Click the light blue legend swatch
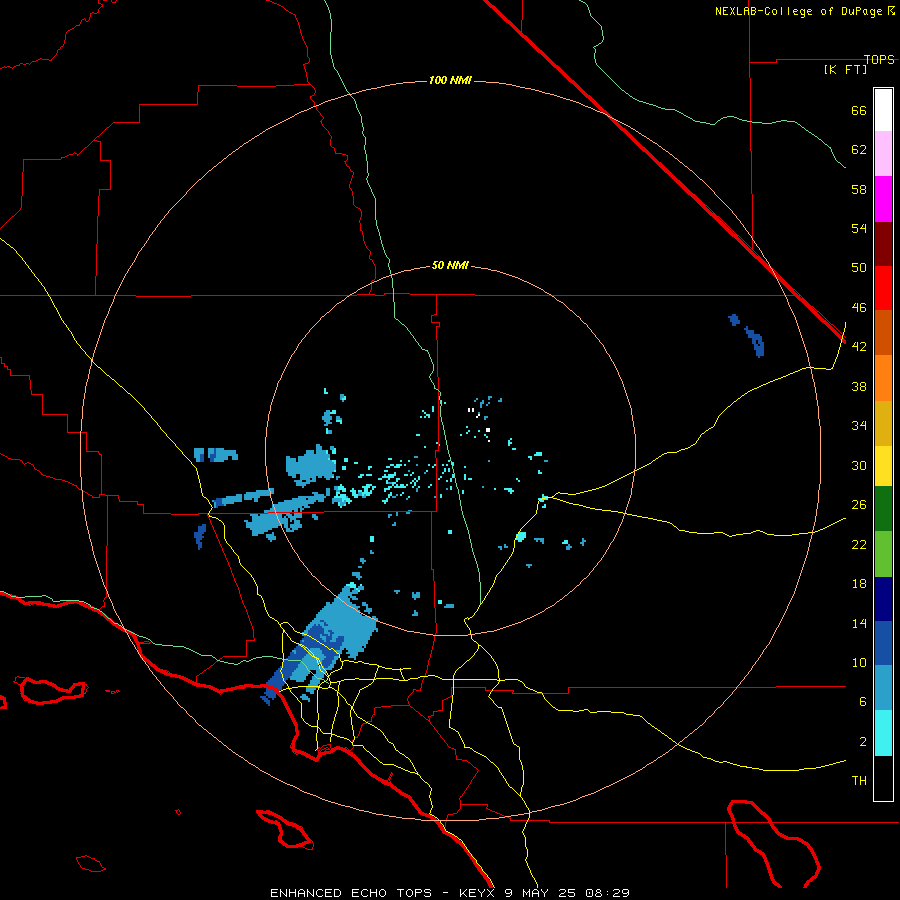The height and width of the screenshot is (900, 900). point(883,687)
